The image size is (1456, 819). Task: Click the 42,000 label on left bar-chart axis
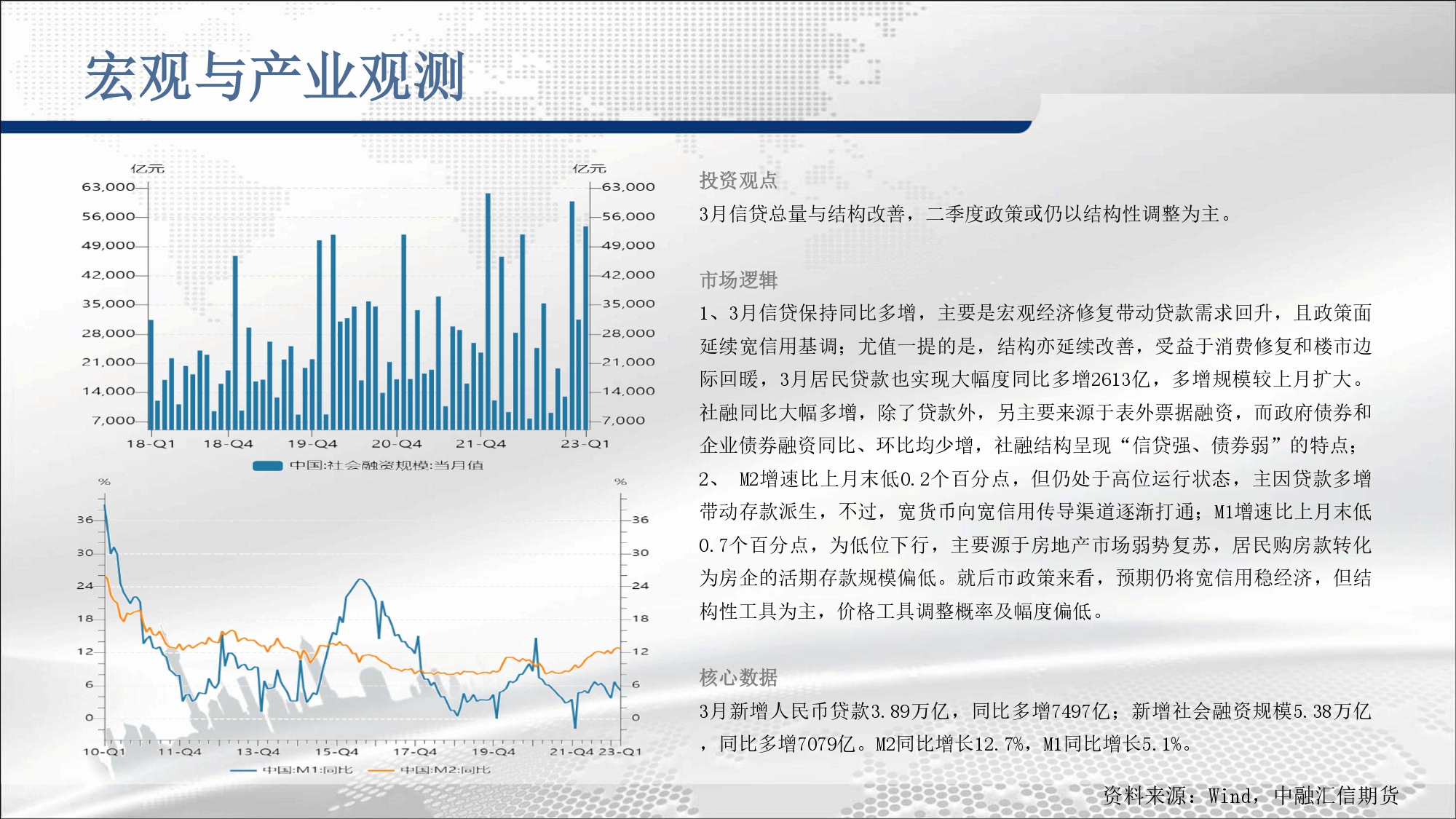pyautogui.click(x=108, y=275)
